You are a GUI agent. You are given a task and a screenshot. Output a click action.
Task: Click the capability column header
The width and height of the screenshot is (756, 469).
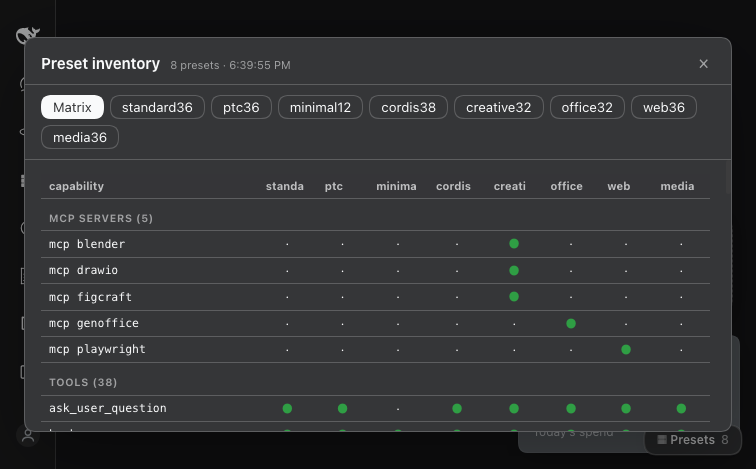point(76,186)
